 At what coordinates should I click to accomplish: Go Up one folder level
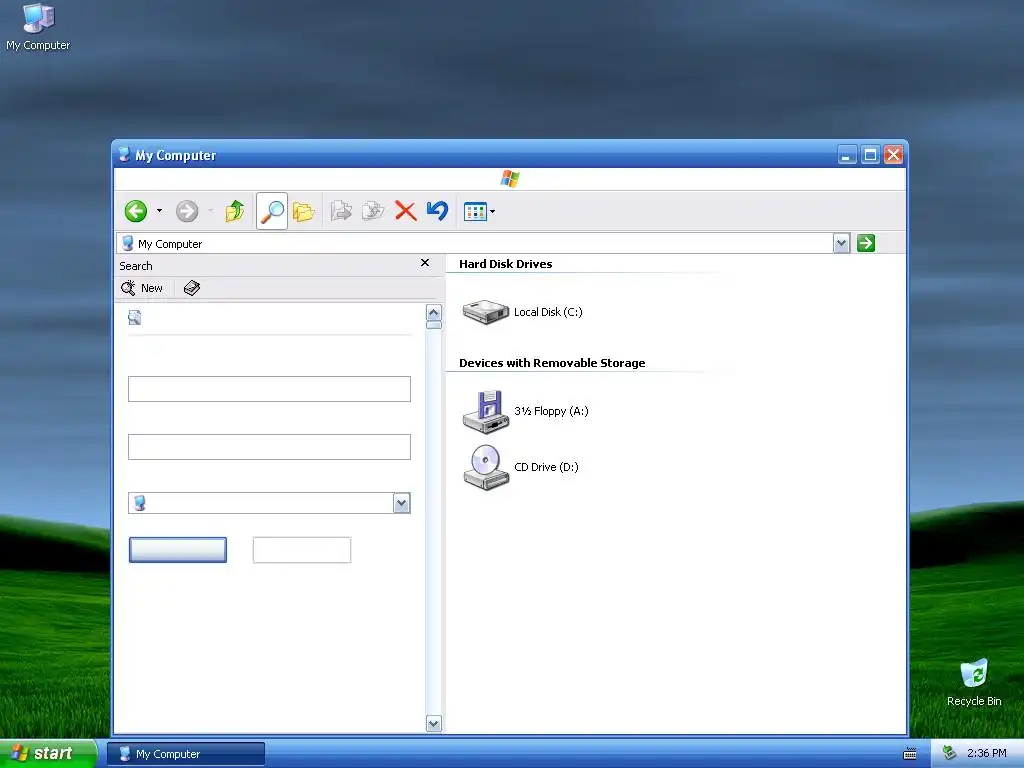[234, 211]
